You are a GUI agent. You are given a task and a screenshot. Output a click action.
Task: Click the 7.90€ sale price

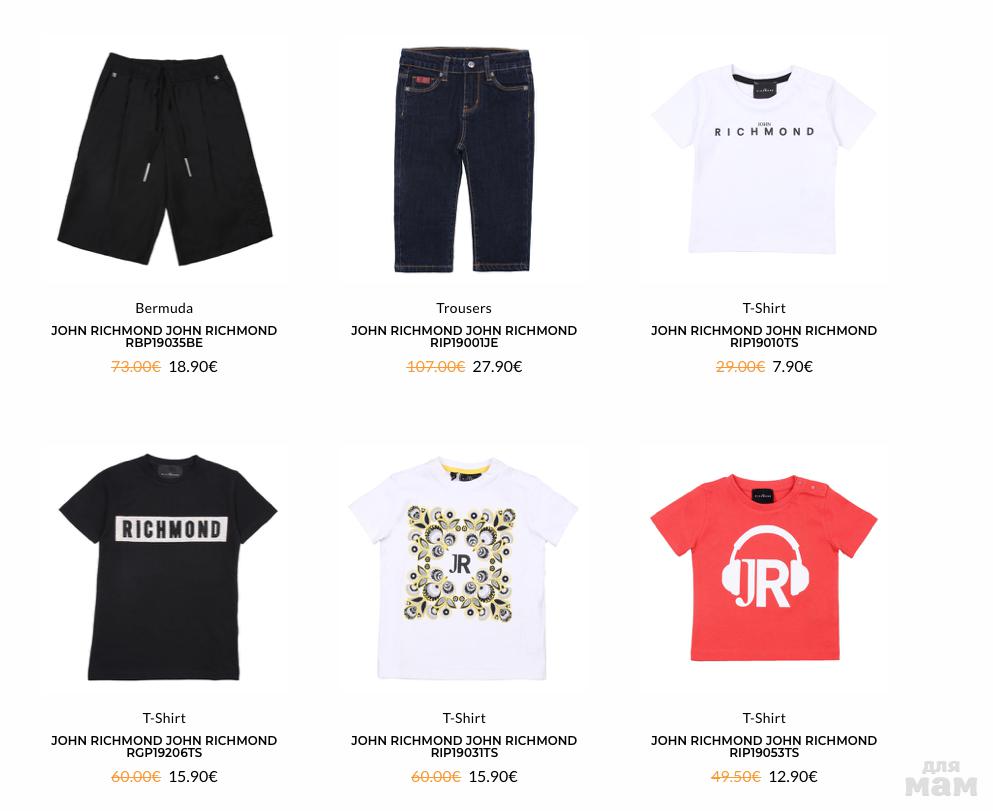pos(793,367)
